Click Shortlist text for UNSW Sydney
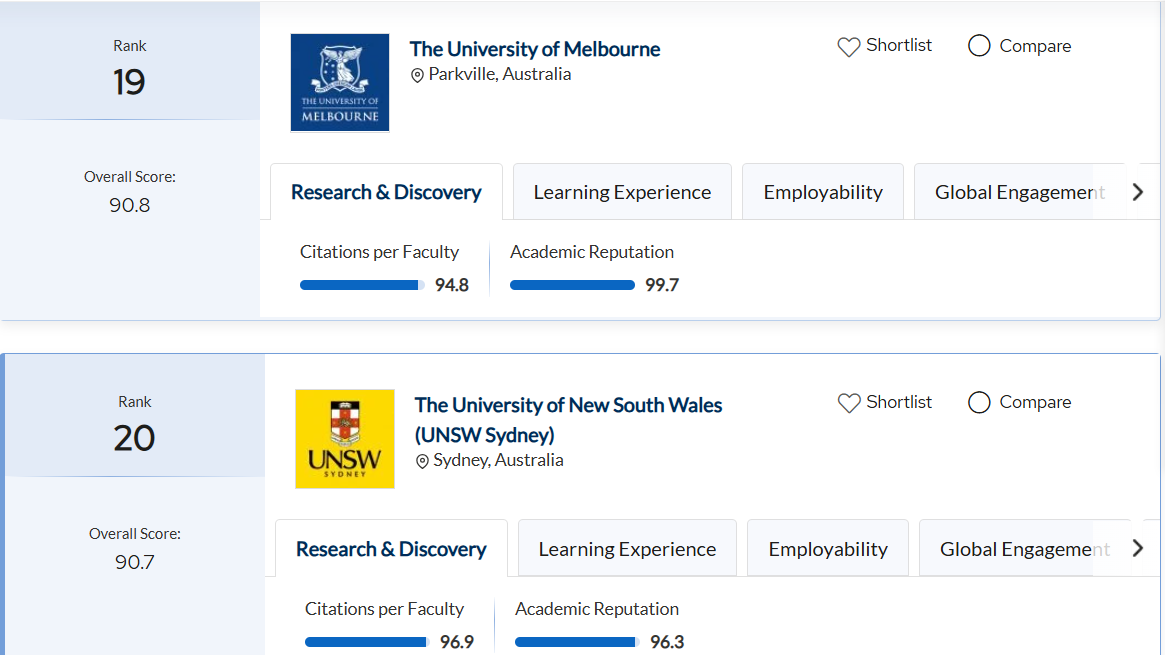This screenshot has width=1165, height=655. [899, 402]
